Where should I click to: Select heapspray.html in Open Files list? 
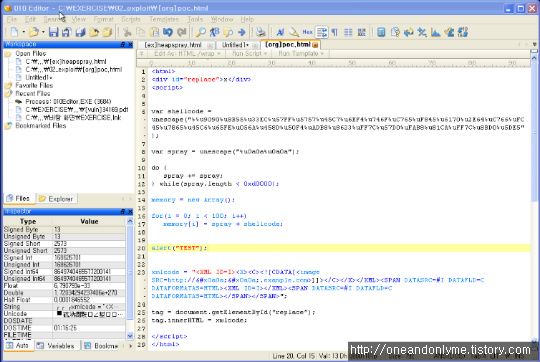tap(66, 62)
